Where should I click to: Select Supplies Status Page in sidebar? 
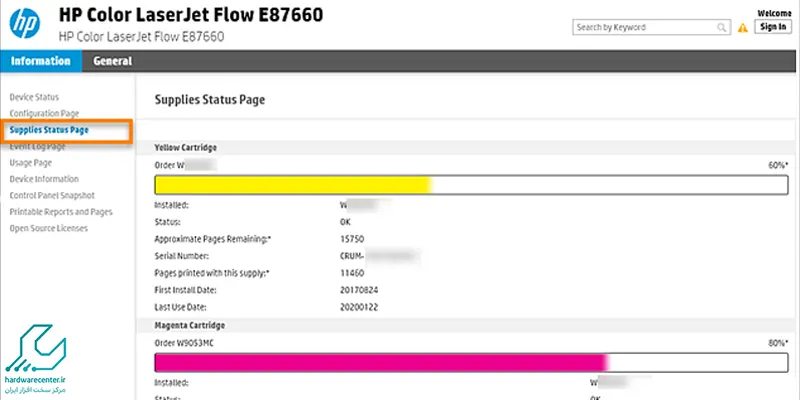49,130
